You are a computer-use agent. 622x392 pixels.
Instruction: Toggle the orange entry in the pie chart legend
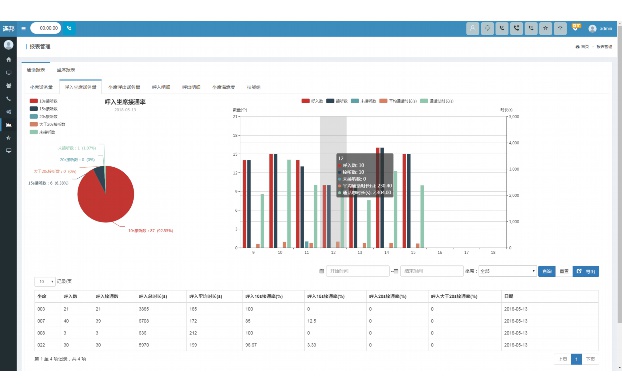[x=47, y=124]
